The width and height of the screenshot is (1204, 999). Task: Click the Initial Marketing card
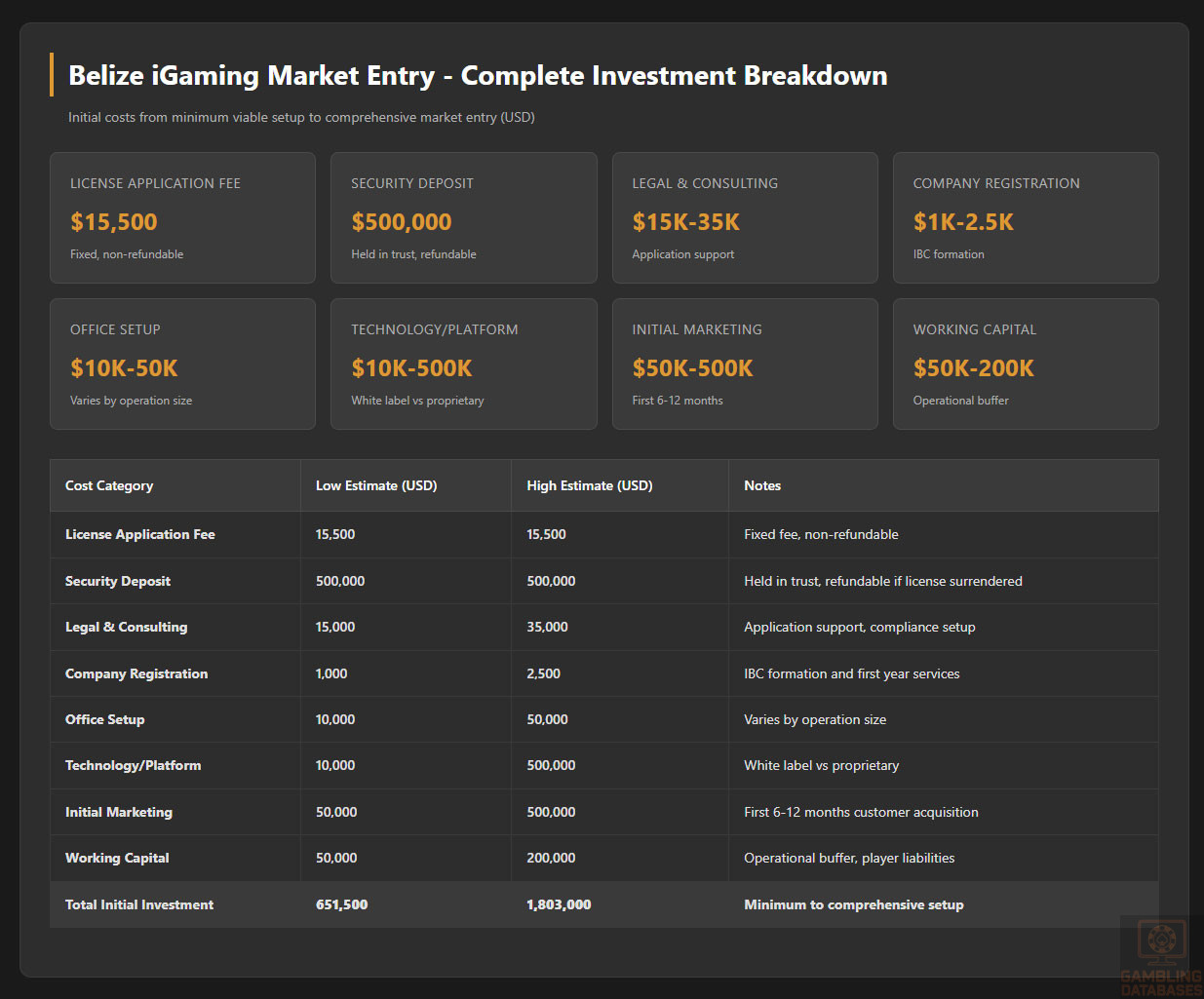744,364
